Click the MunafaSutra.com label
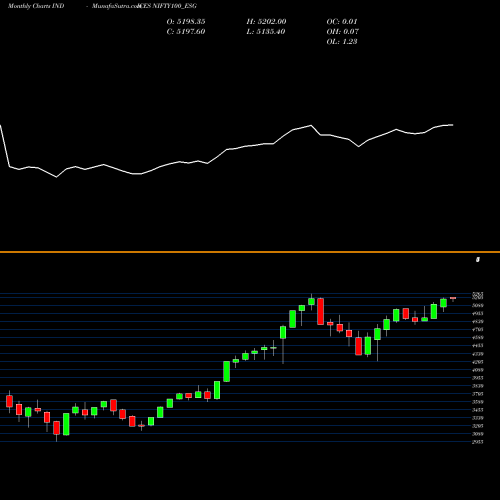 coord(116,6)
